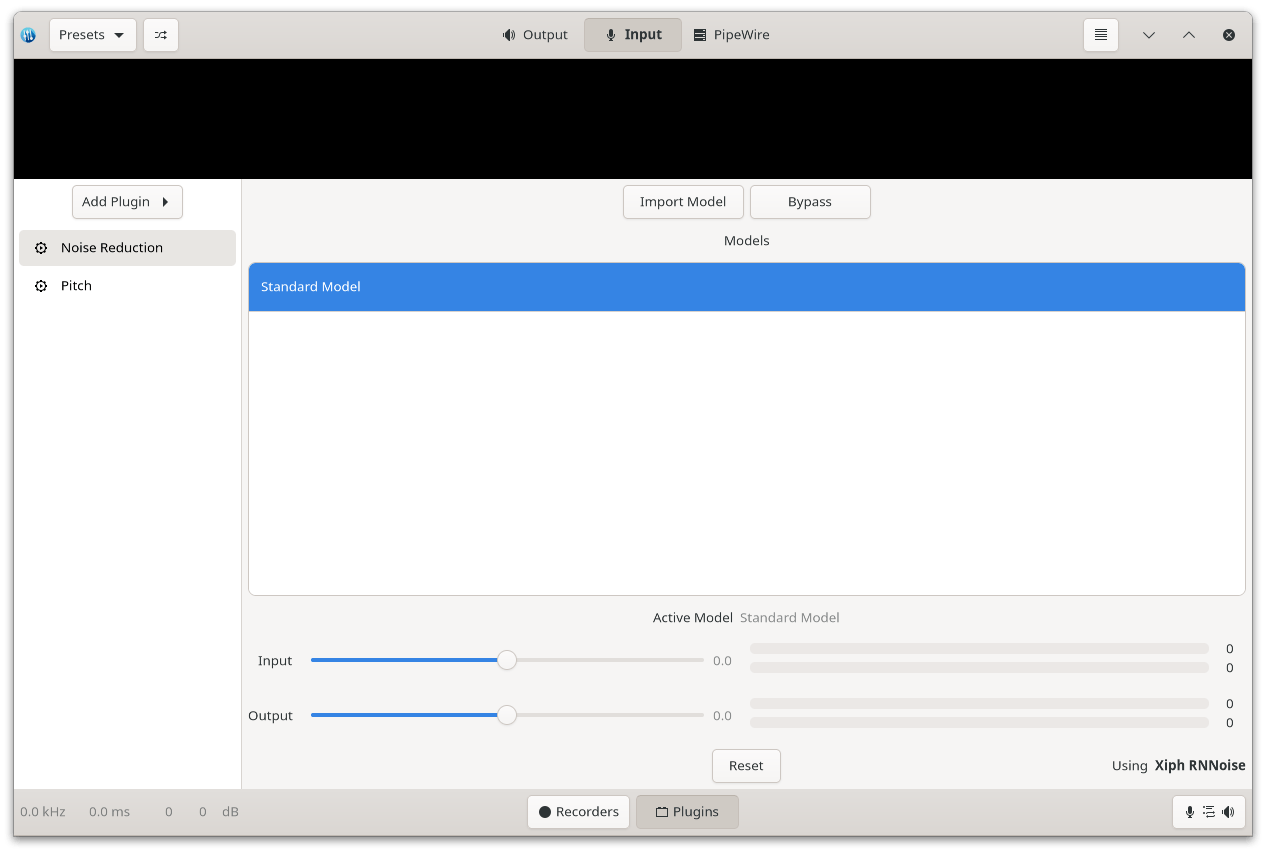Select Noise Reduction in the plugin sidebar
The width and height of the screenshot is (1266, 853).
click(127, 248)
